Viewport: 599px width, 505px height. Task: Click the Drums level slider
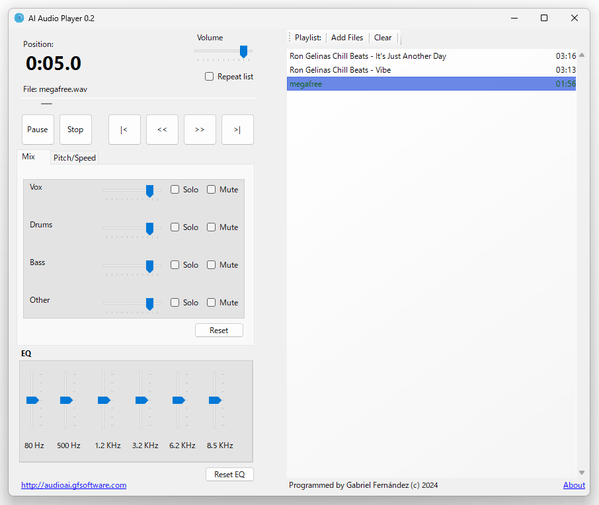point(150,229)
